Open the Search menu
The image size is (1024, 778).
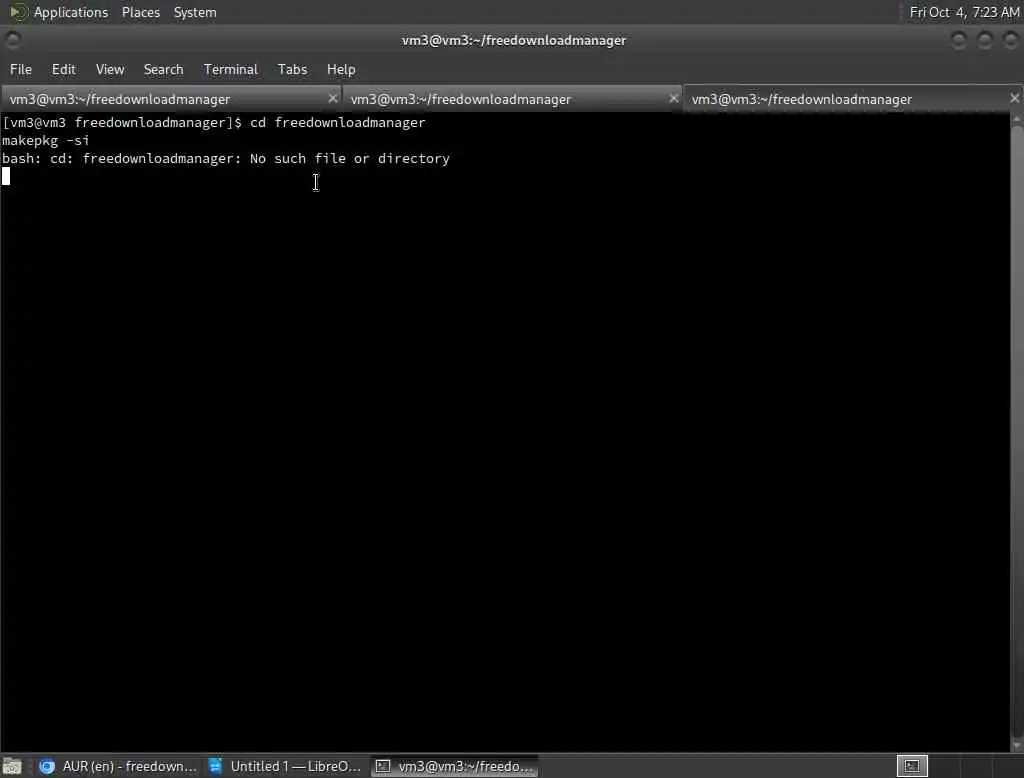(x=163, y=69)
